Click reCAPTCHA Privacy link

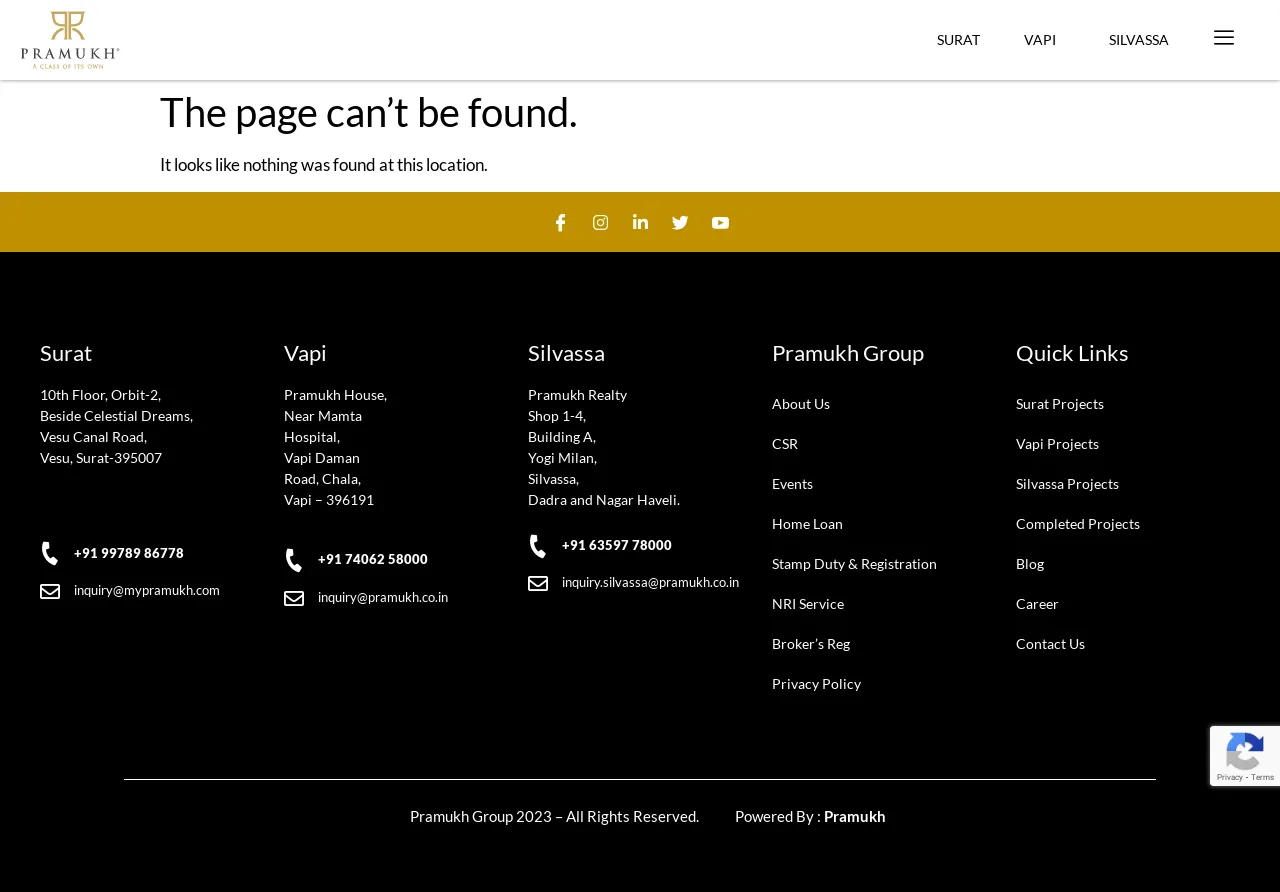tap(1228, 777)
